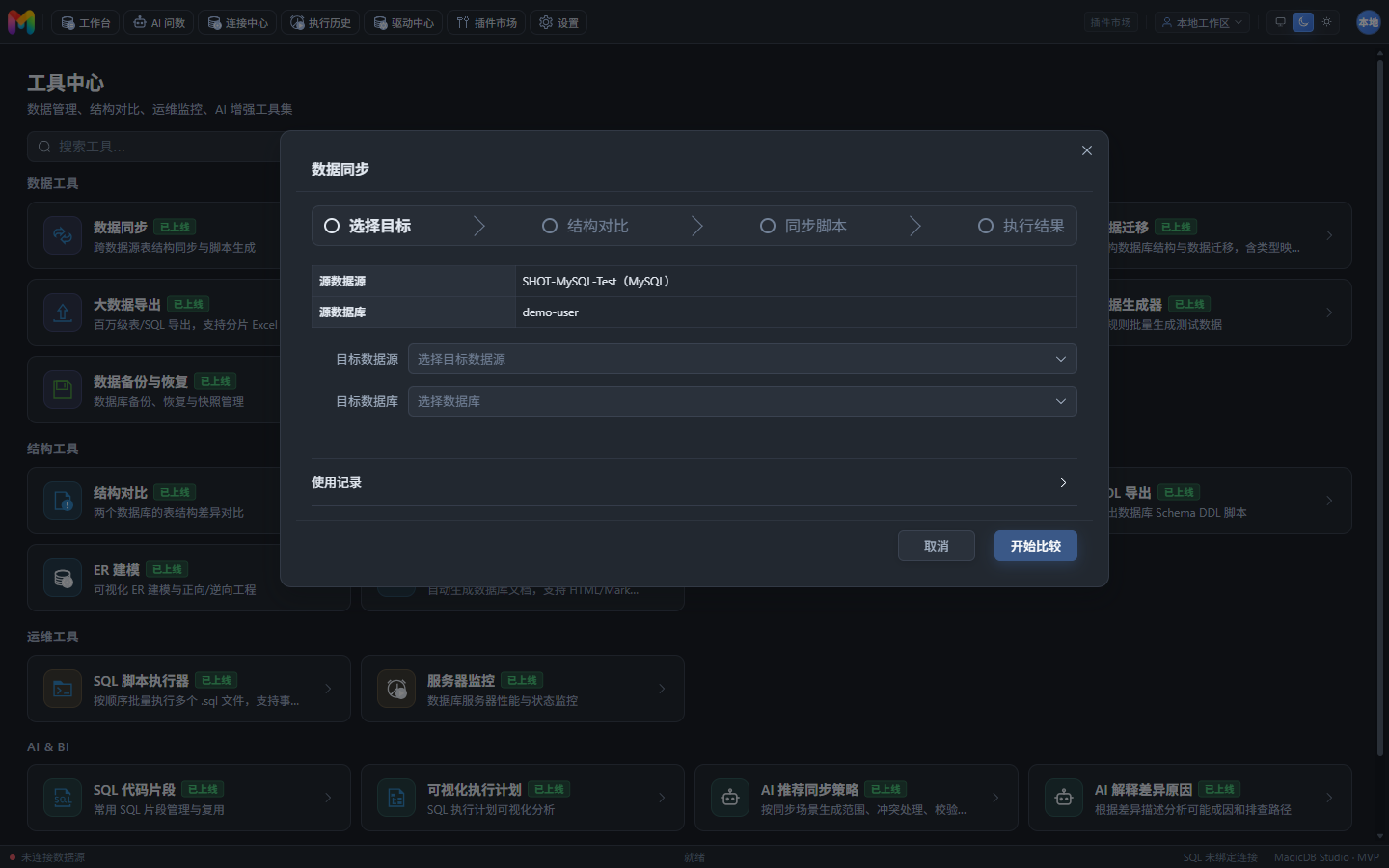Click the 数据生成器 card chevron

click(1329, 312)
